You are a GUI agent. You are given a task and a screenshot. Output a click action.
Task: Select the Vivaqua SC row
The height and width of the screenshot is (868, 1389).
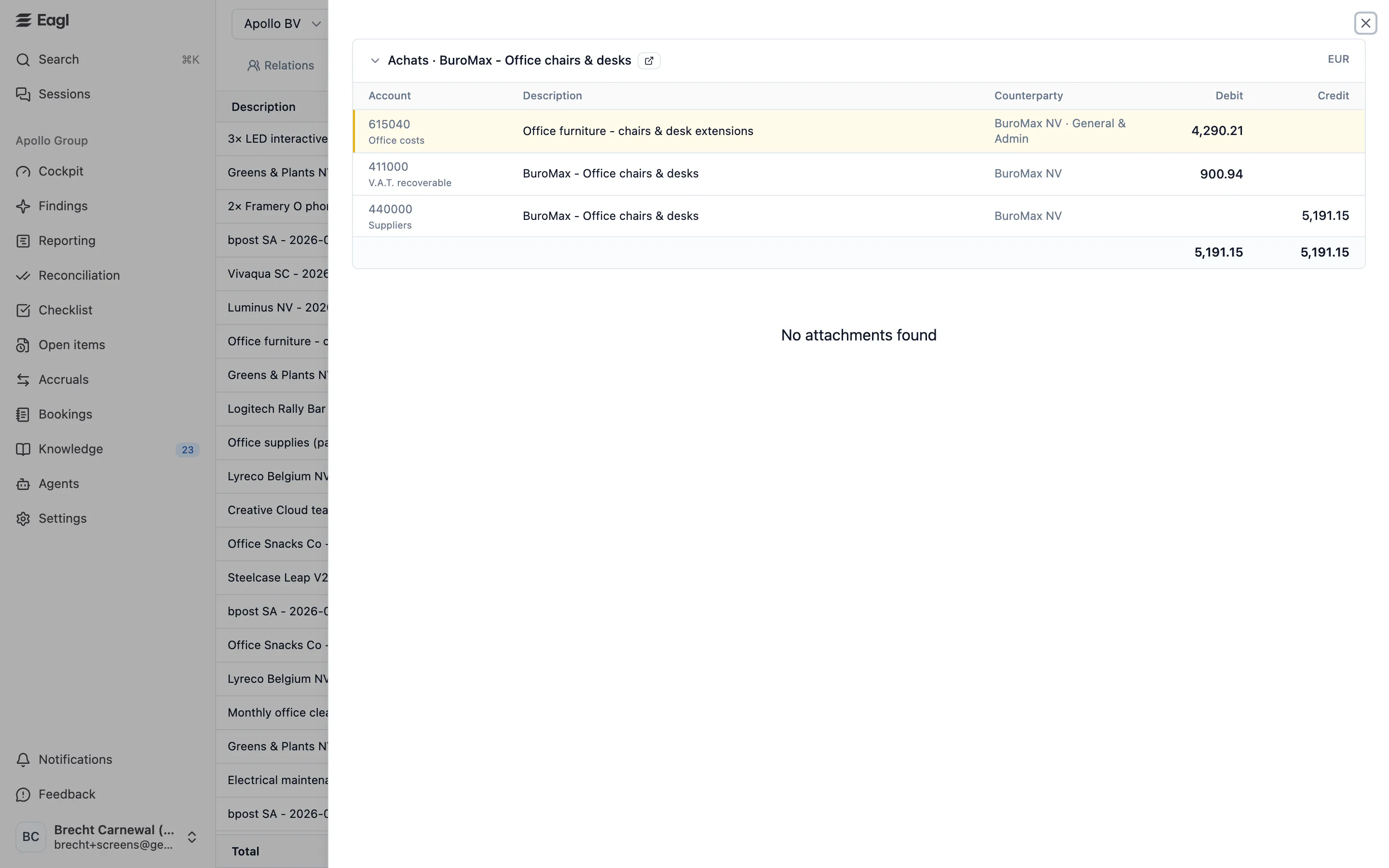[x=272, y=274]
